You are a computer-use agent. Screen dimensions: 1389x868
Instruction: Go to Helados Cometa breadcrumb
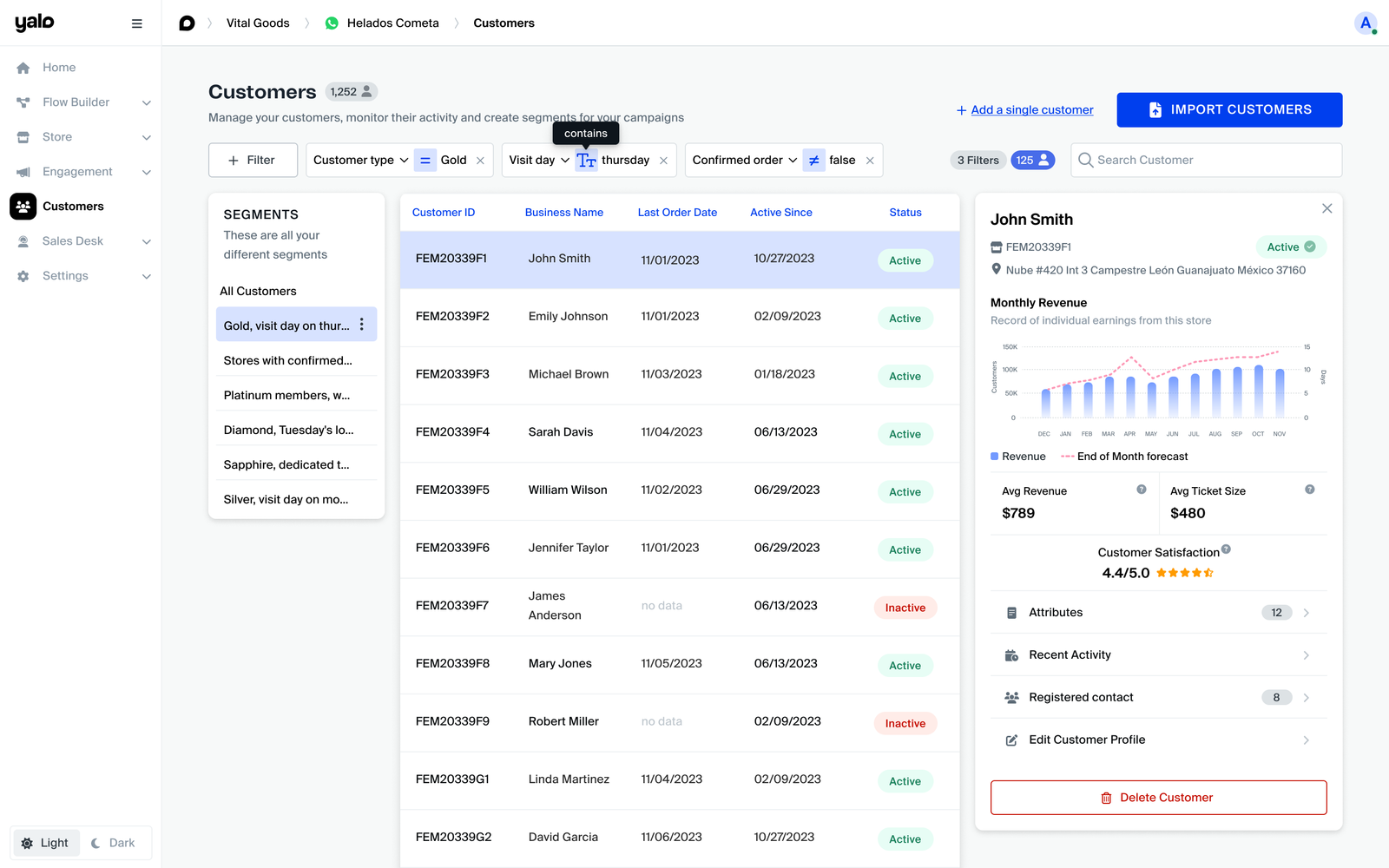tap(392, 23)
